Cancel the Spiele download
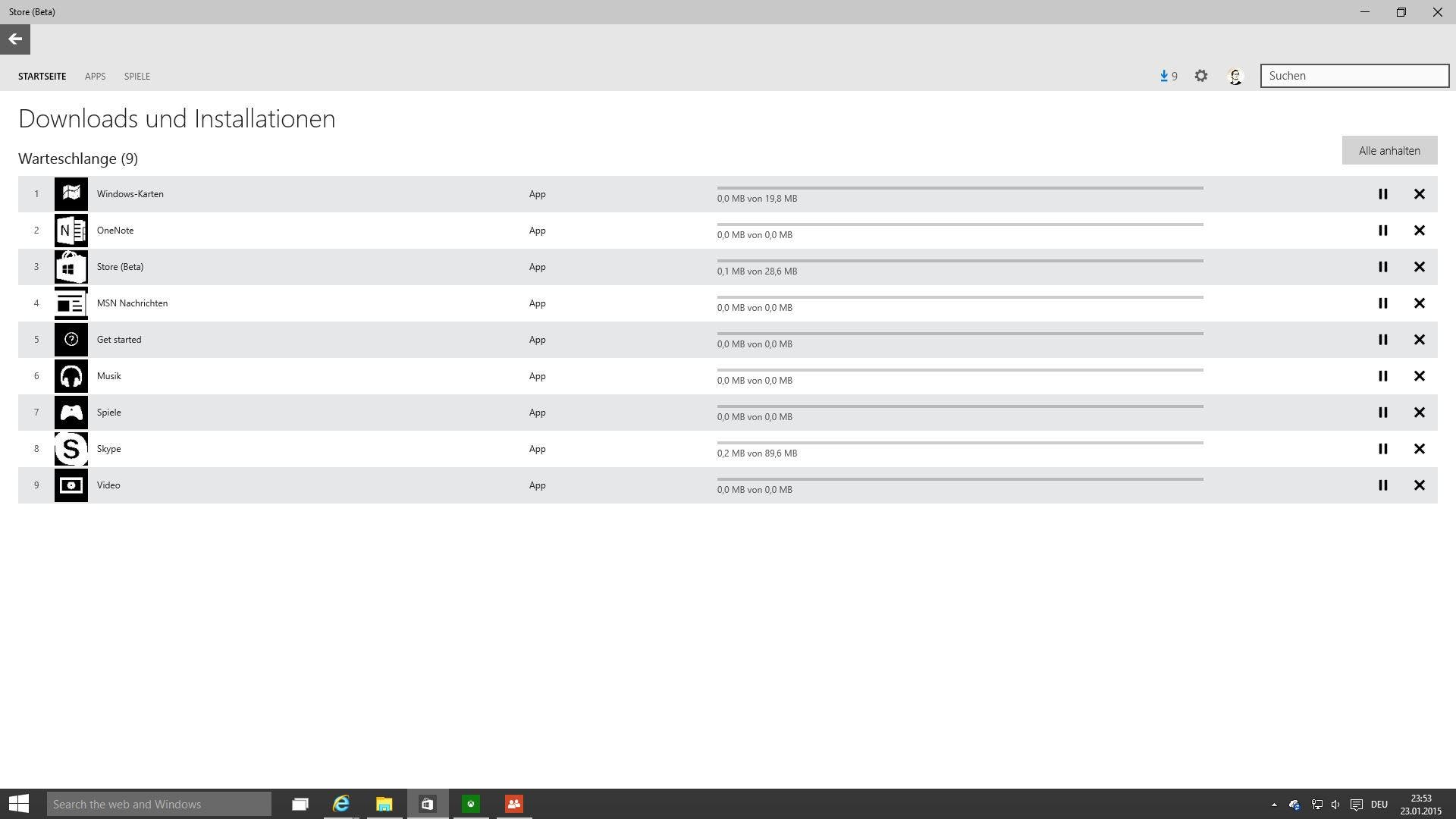 pos(1420,413)
